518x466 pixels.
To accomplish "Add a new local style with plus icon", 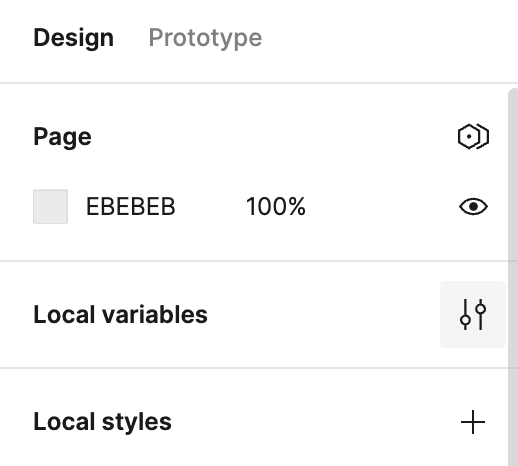I will [473, 422].
